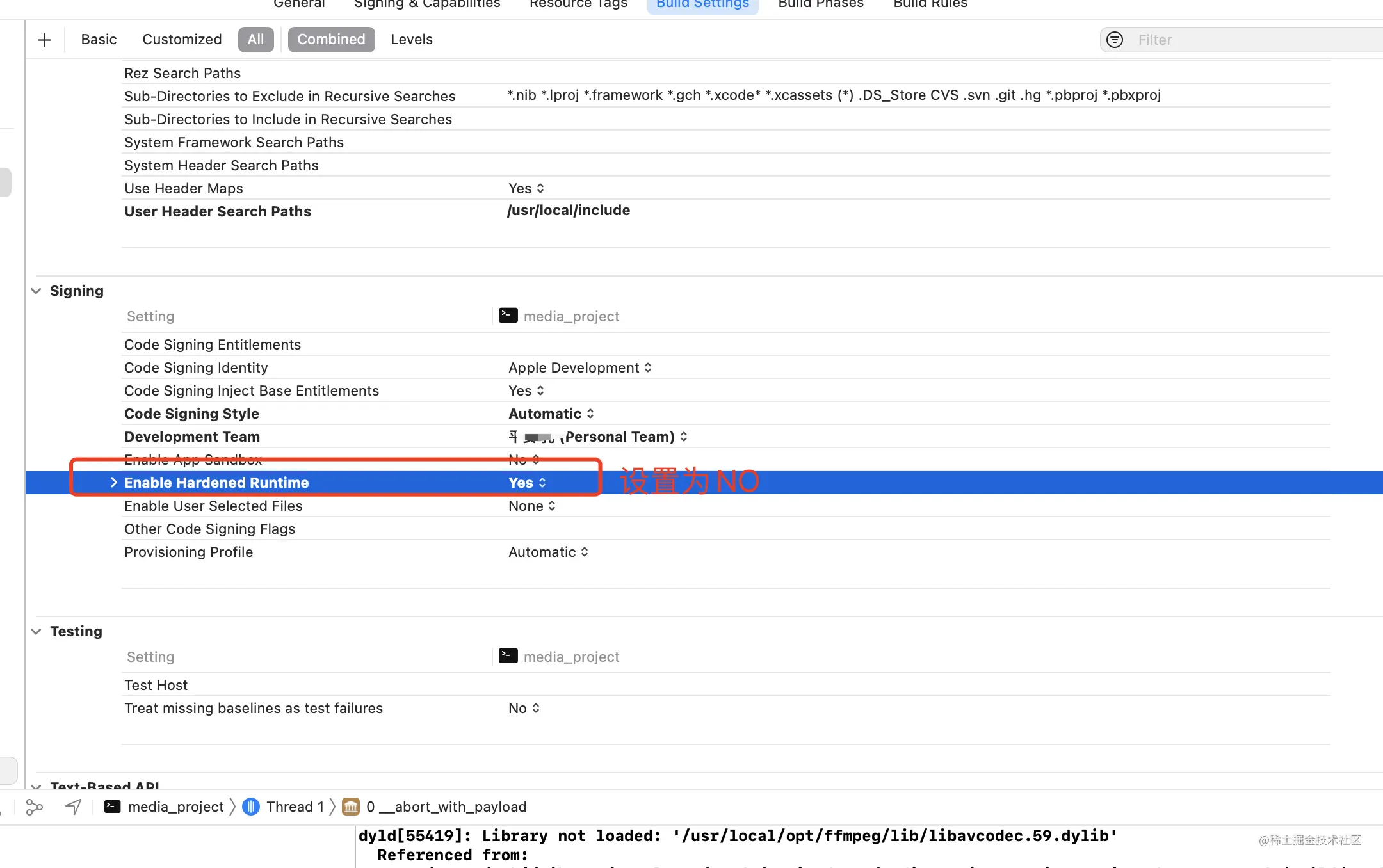Toggle All settings filter
Viewport: 1383px width, 868px height.
coord(255,40)
